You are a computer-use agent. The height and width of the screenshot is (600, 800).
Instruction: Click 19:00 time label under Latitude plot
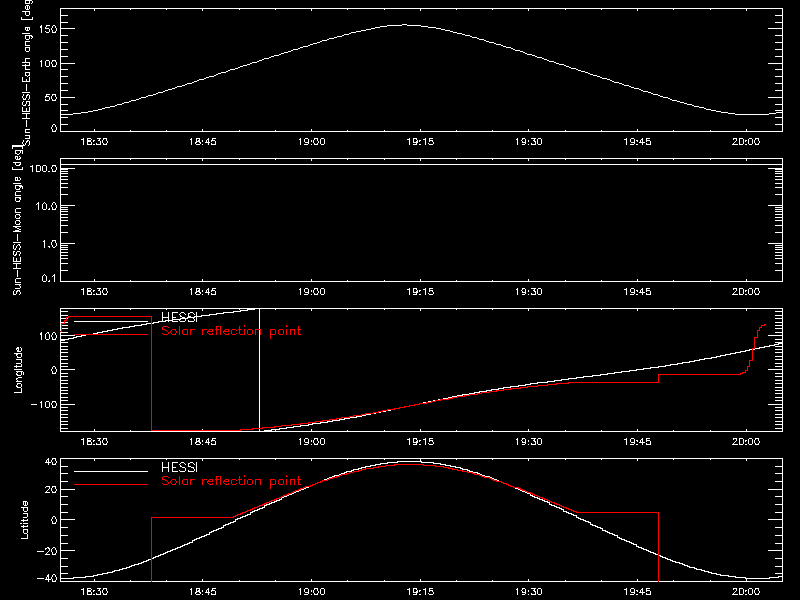311,591
